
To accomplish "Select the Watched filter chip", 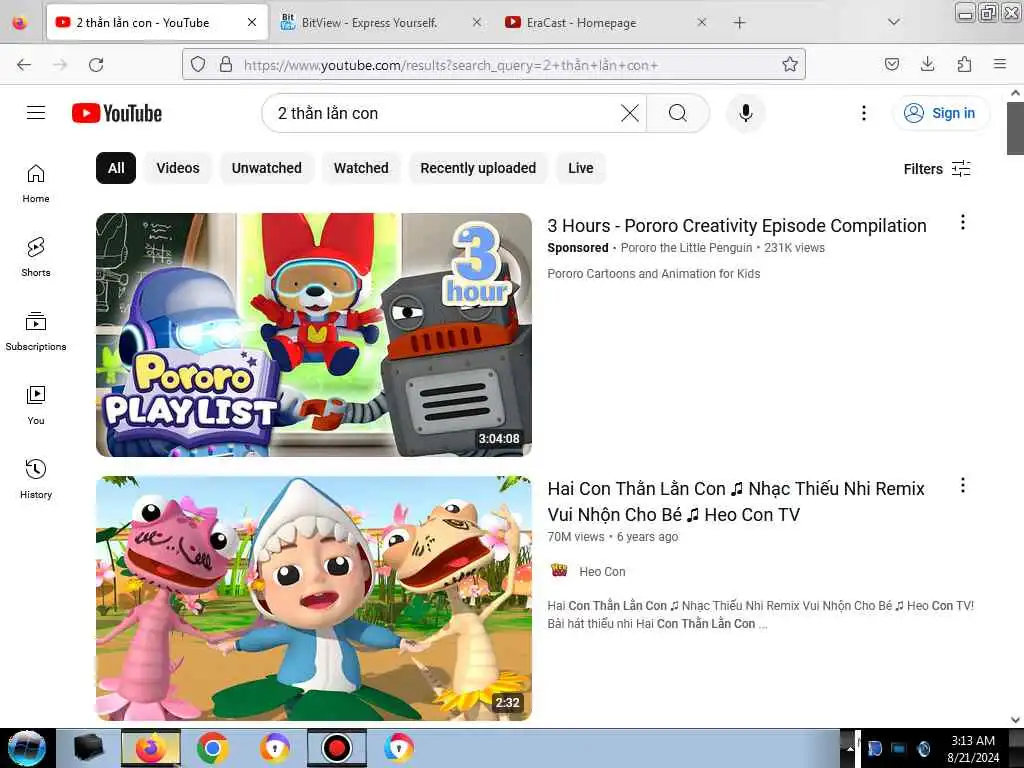I will pyautogui.click(x=361, y=168).
